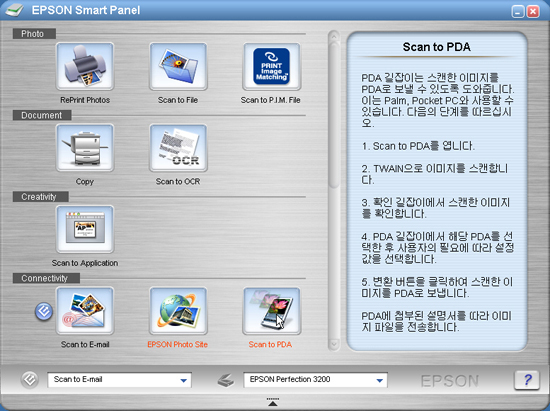
Task: Close the EPSON Smart Panel window
Action: (x=533, y=12)
